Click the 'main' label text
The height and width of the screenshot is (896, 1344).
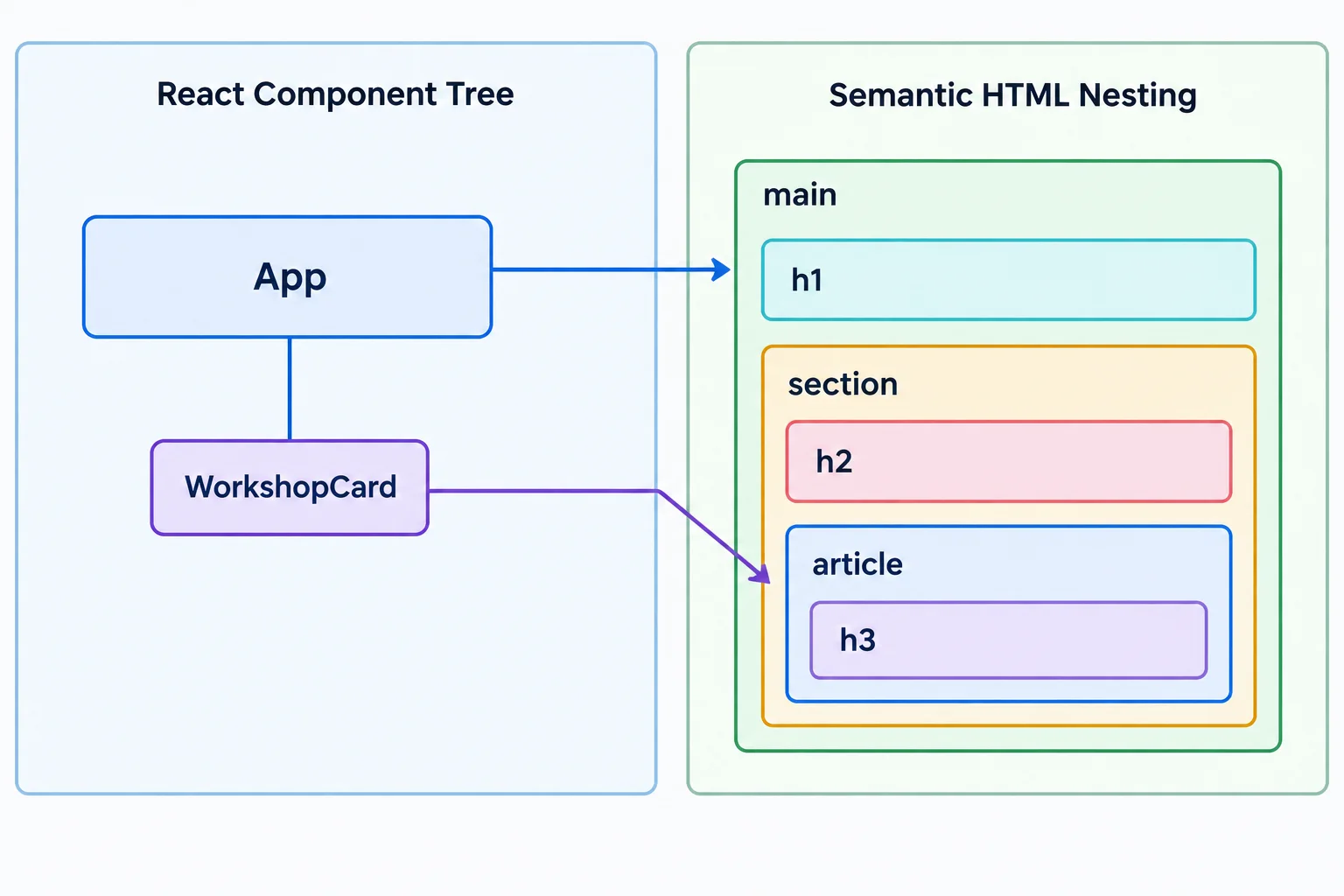point(800,194)
